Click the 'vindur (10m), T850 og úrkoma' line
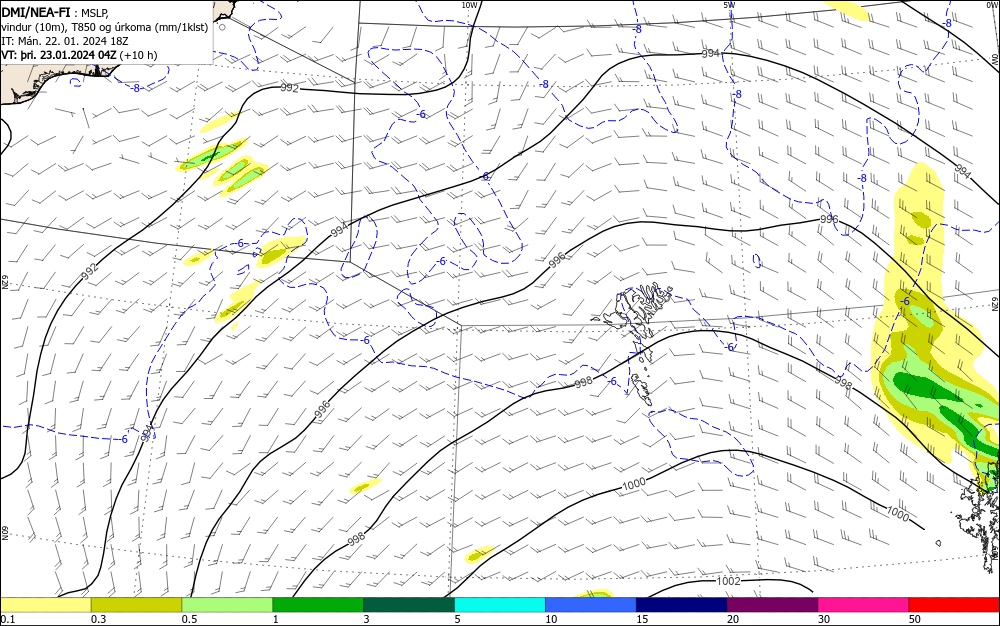 [x=104, y=26]
